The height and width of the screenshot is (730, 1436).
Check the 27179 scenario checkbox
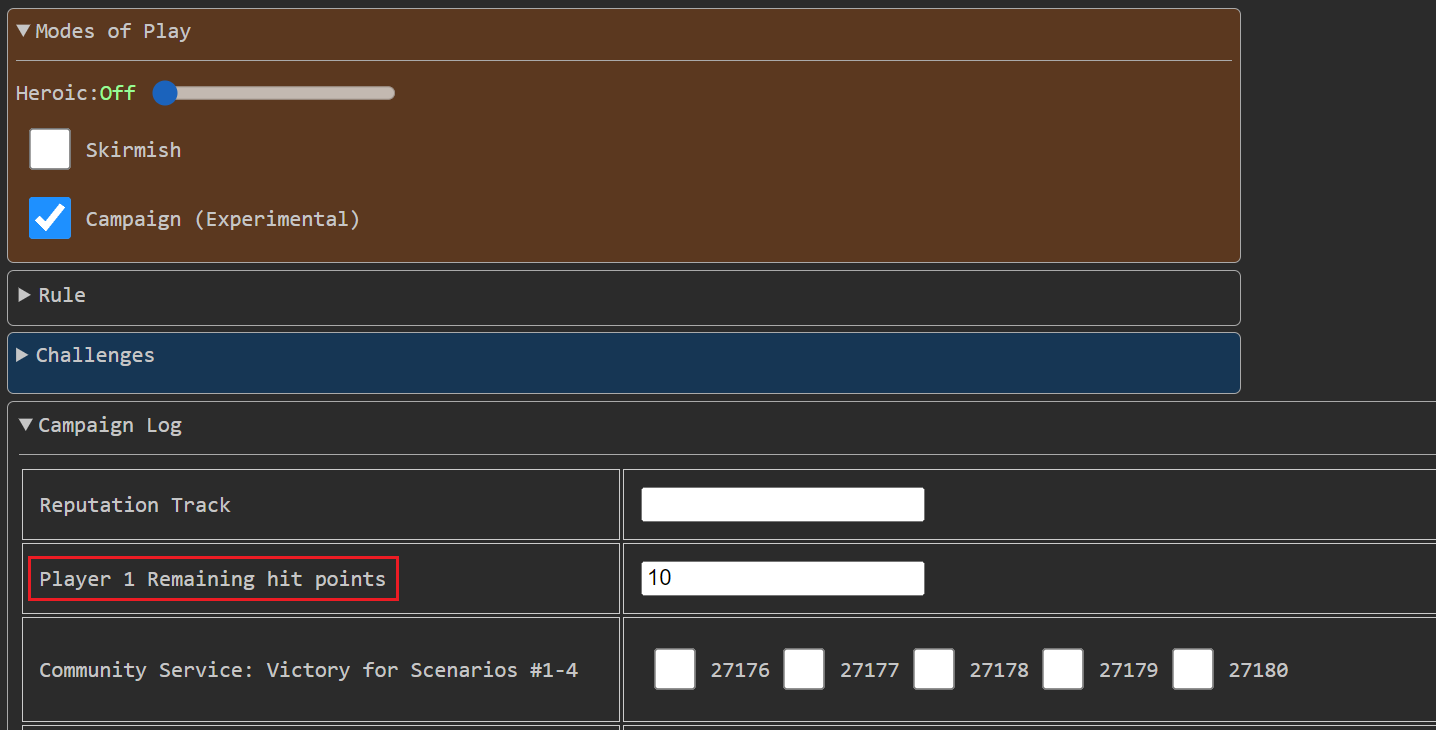1063,669
